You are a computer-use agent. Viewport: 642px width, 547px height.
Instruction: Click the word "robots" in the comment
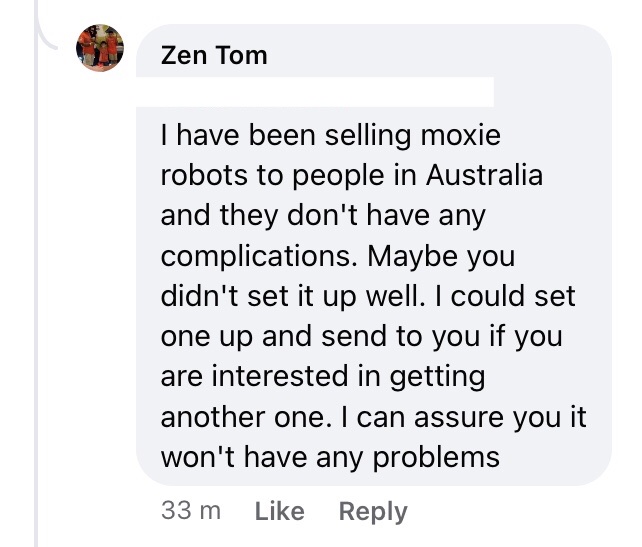202,174
